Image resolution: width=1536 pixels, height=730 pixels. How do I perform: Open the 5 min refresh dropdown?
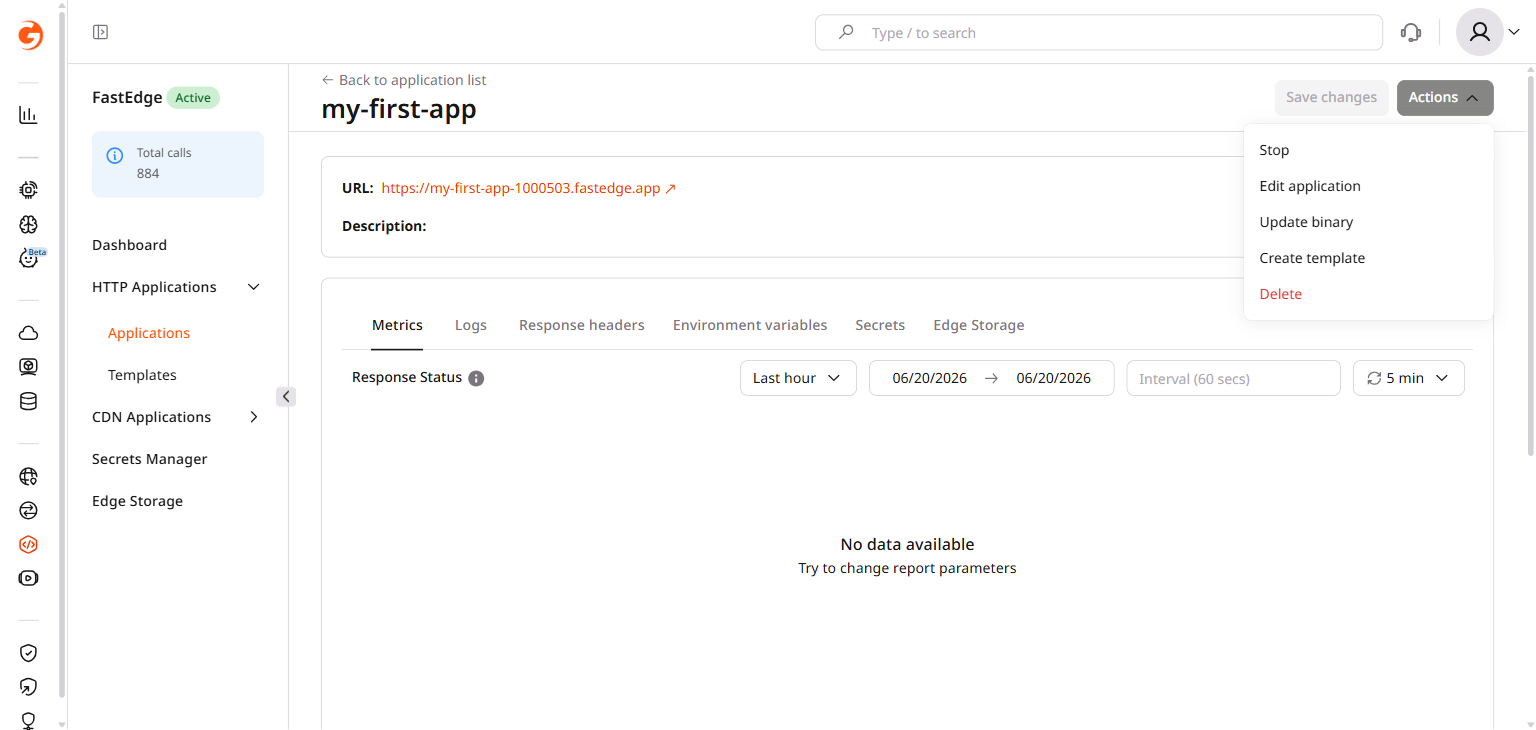pos(1408,378)
